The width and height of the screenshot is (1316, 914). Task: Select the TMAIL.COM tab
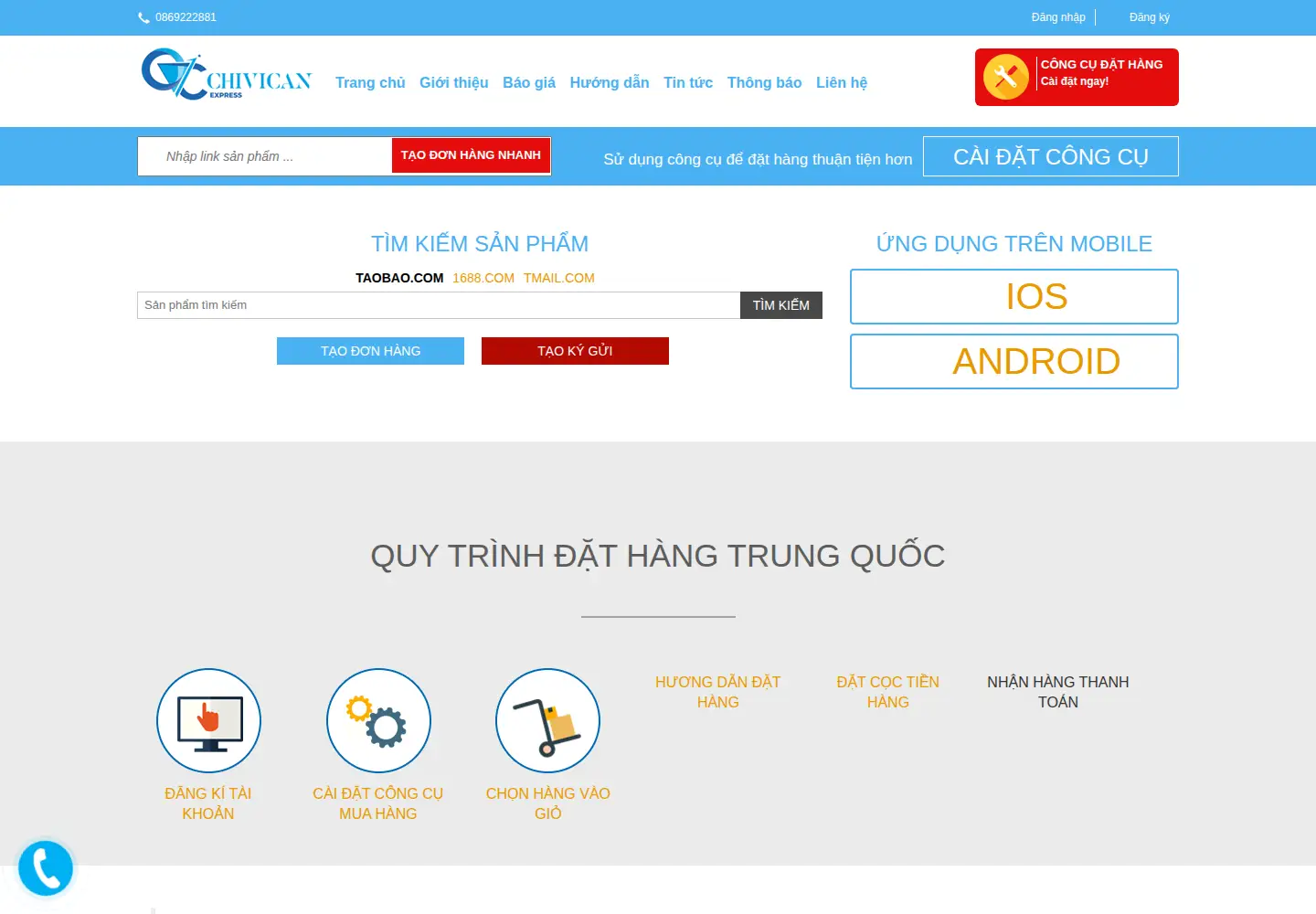tap(559, 278)
